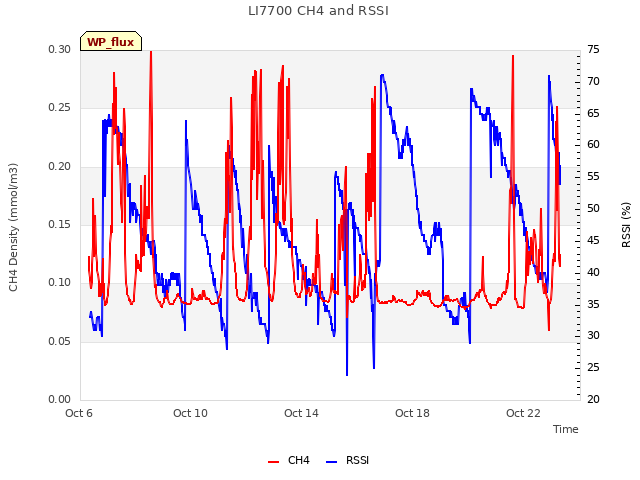Screen dimensions: 640x480
Task: Click the 0.15 left axis value
Action: [x=60, y=224]
